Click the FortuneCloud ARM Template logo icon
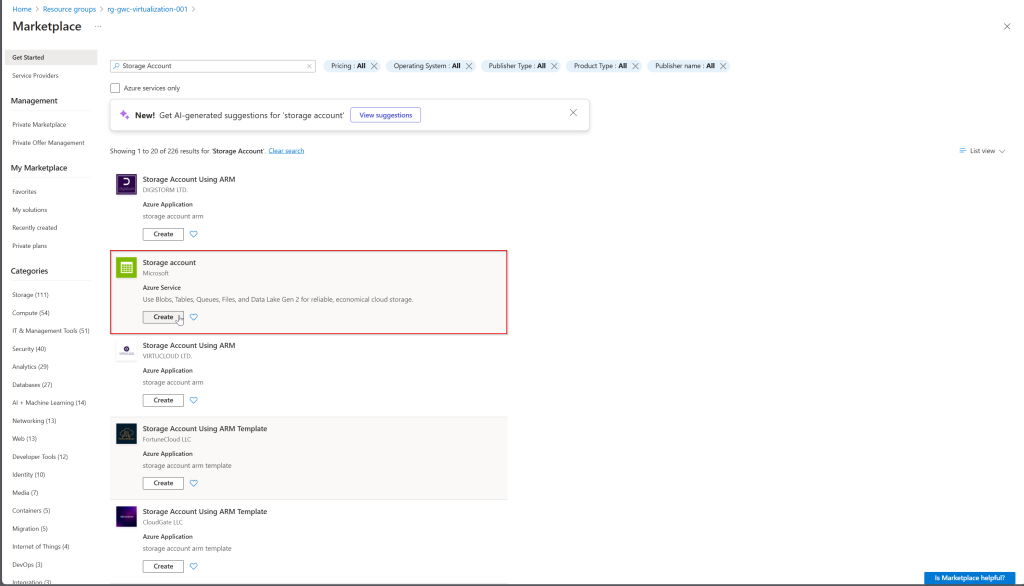The image size is (1024, 586). tap(126, 433)
